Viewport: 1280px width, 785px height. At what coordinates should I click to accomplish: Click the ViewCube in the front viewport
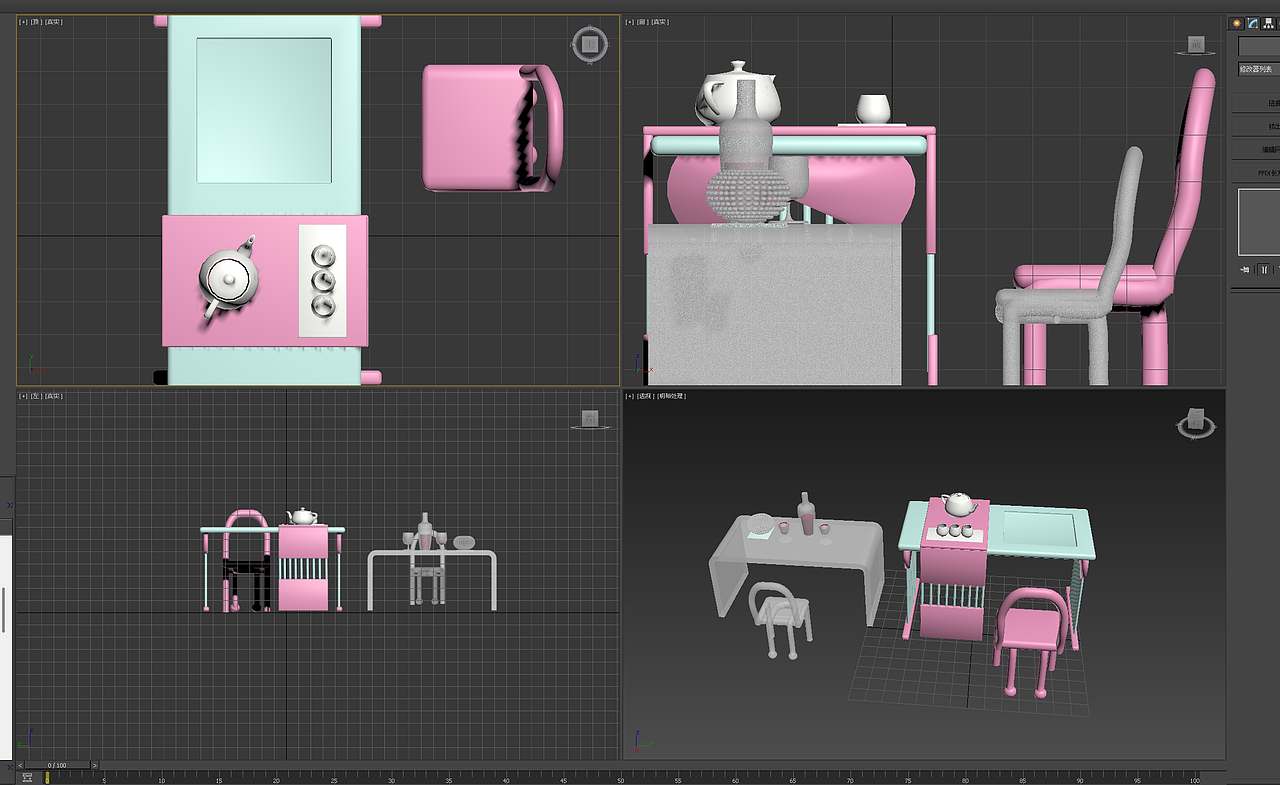pos(1196,45)
